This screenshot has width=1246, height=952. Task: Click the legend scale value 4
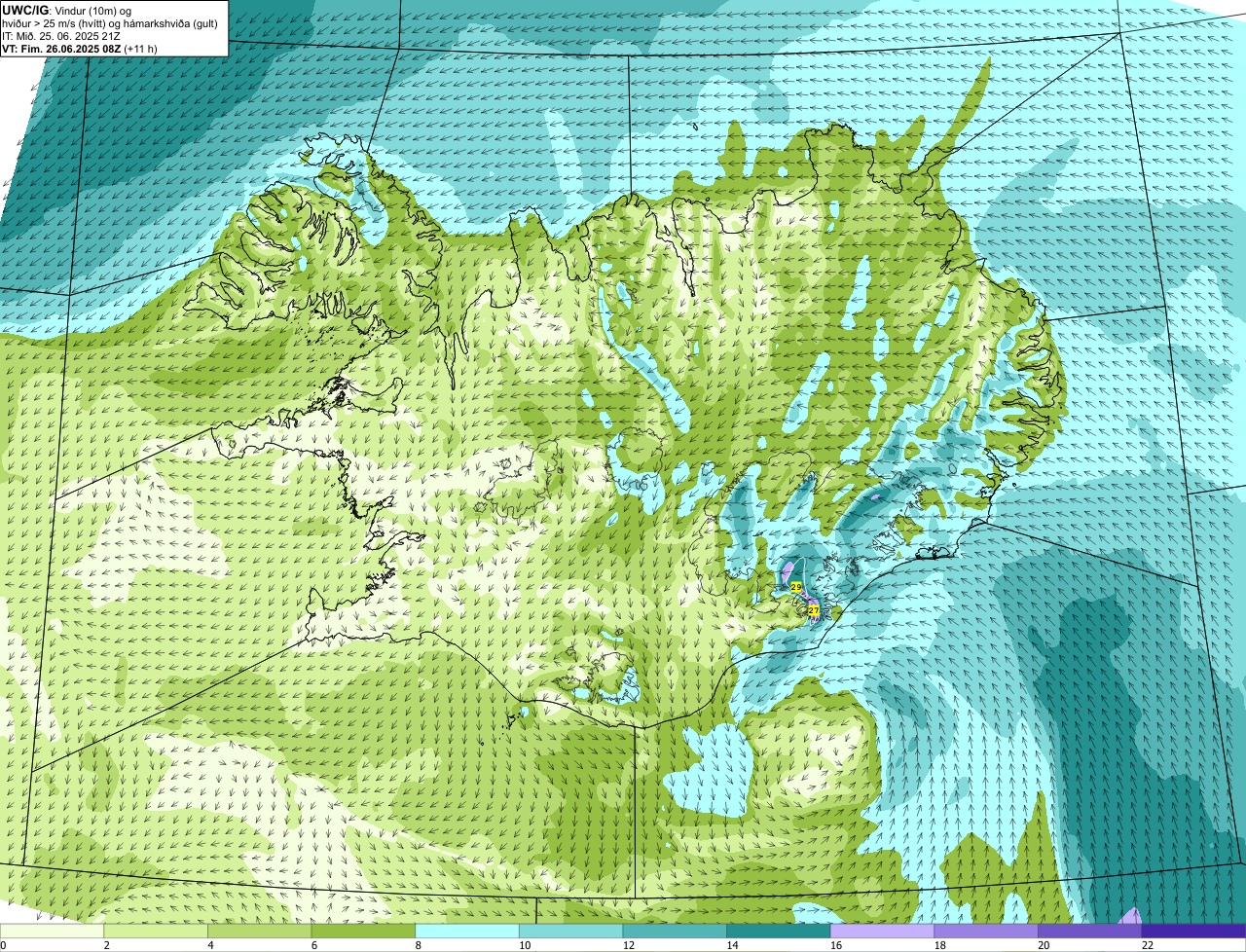[209, 945]
